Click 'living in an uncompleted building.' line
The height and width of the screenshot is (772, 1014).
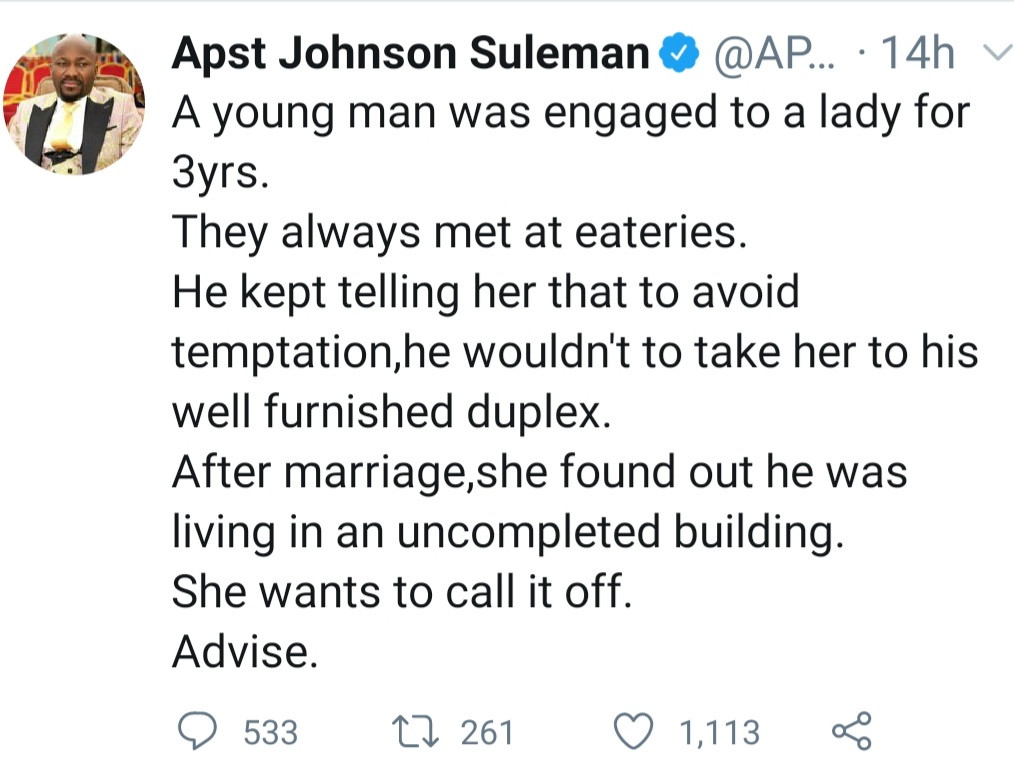[x=508, y=532]
